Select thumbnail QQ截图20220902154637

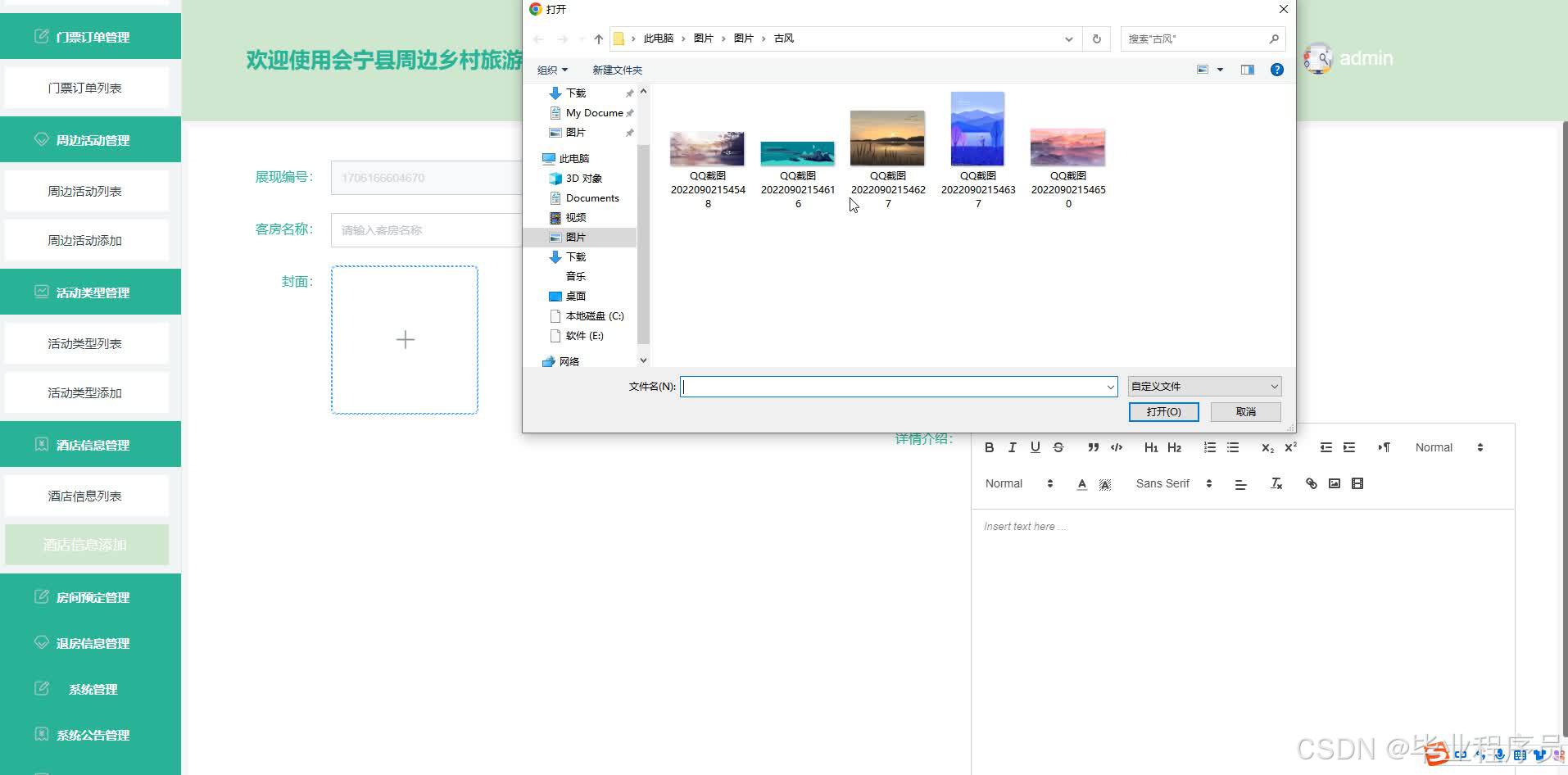click(x=978, y=151)
